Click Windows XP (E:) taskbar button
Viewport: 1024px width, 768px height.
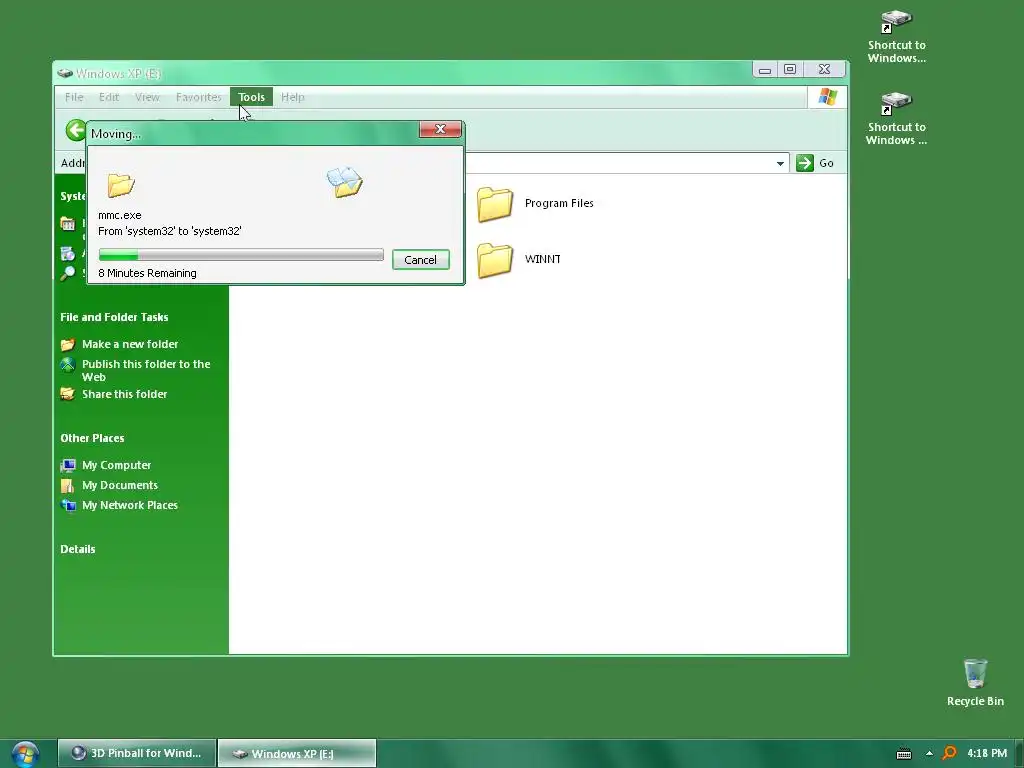(x=296, y=754)
